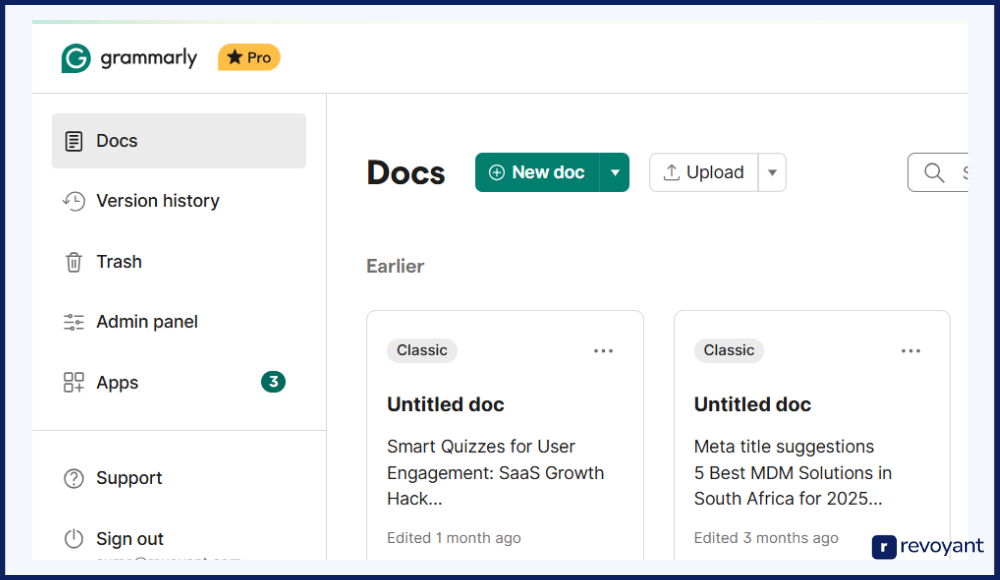Click the Apps grid icon
Screen dimensions: 1000x580
coord(73,382)
